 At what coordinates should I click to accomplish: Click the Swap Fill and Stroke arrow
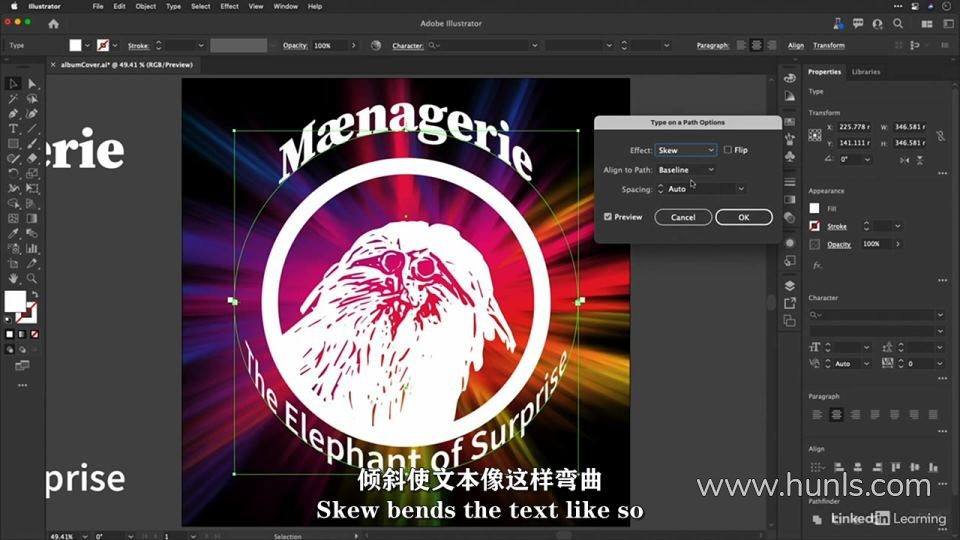(x=35, y=294)
